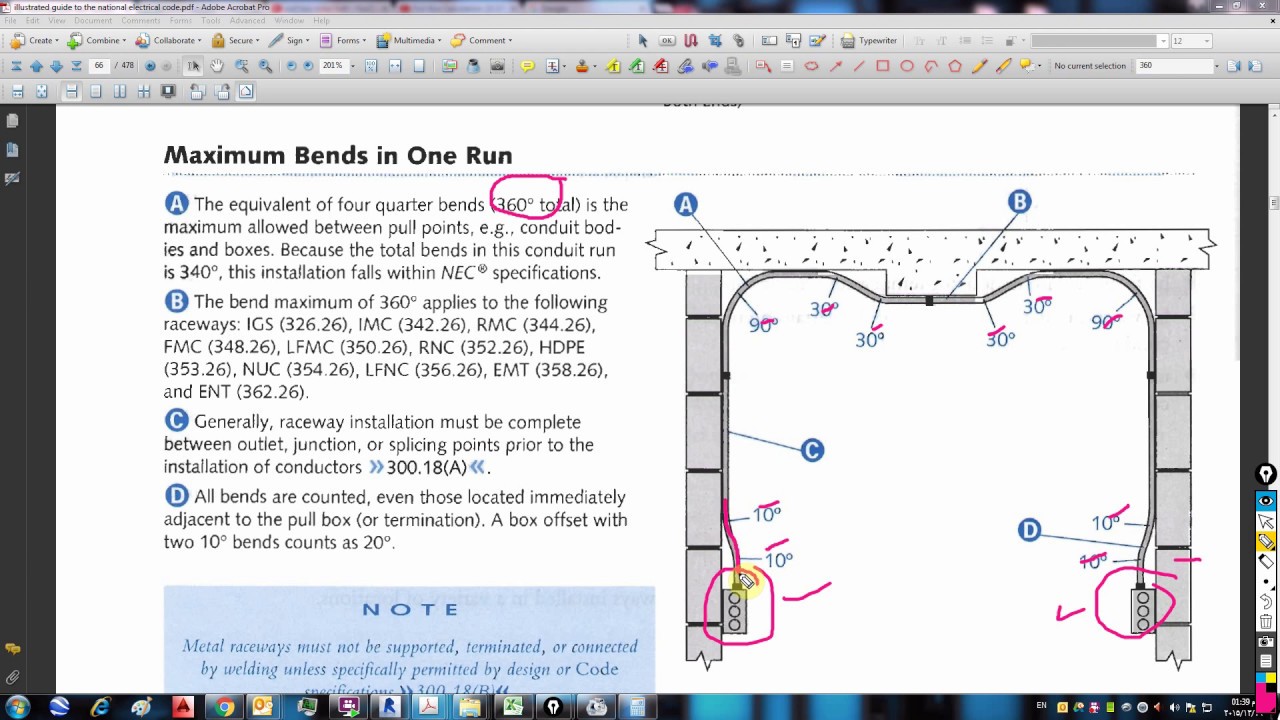This screenshot has height=720, width=1280.
Task: Enable Two-Up page layout
Action: click(120, 92)
